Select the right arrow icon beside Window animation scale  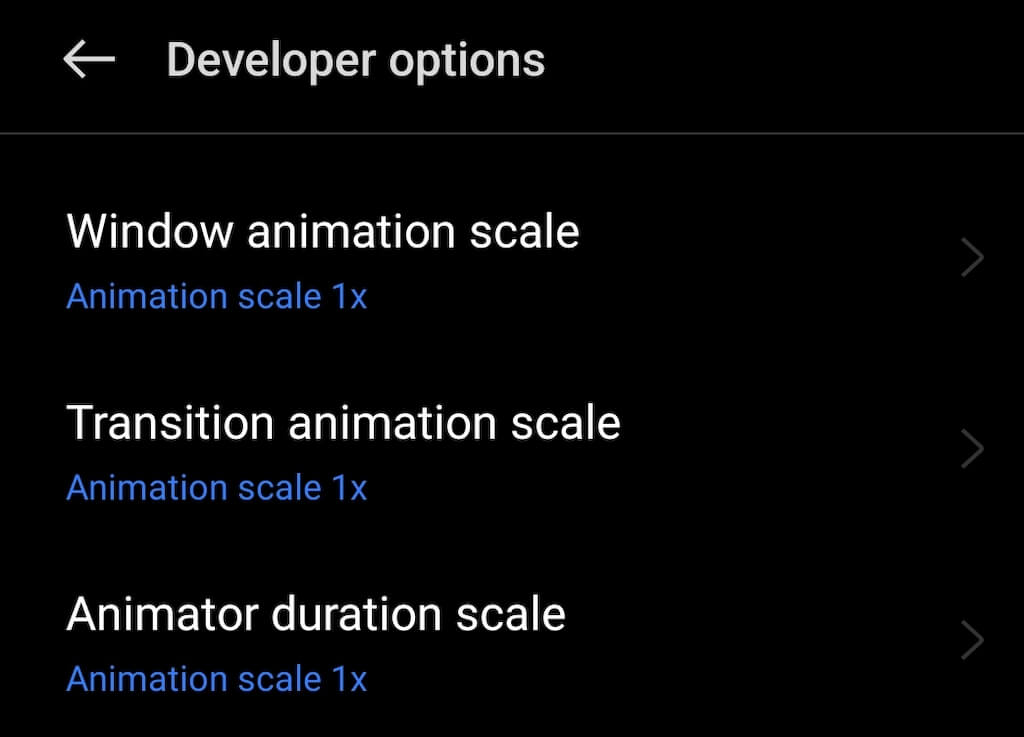pos(972,258)
